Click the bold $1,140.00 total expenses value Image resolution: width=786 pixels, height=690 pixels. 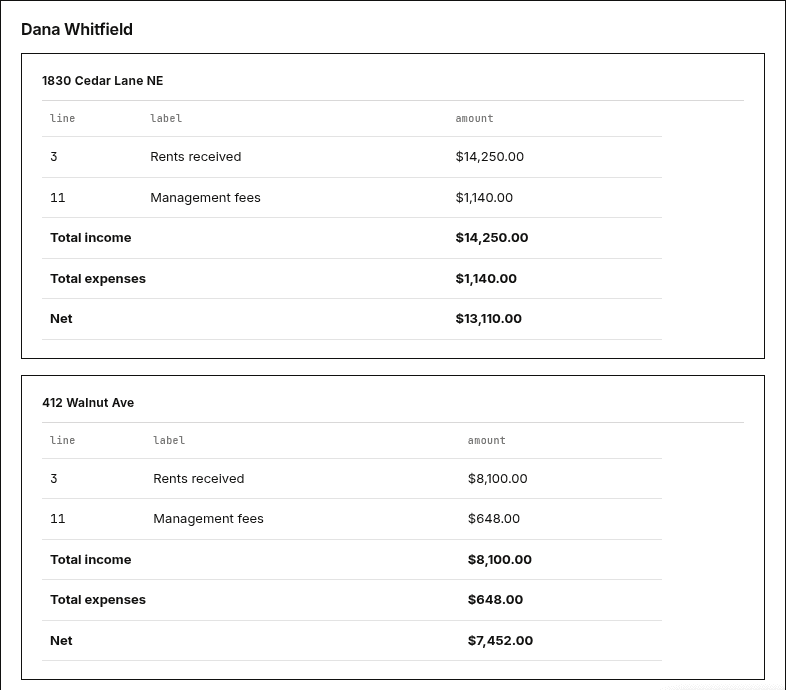pos(486,279)
